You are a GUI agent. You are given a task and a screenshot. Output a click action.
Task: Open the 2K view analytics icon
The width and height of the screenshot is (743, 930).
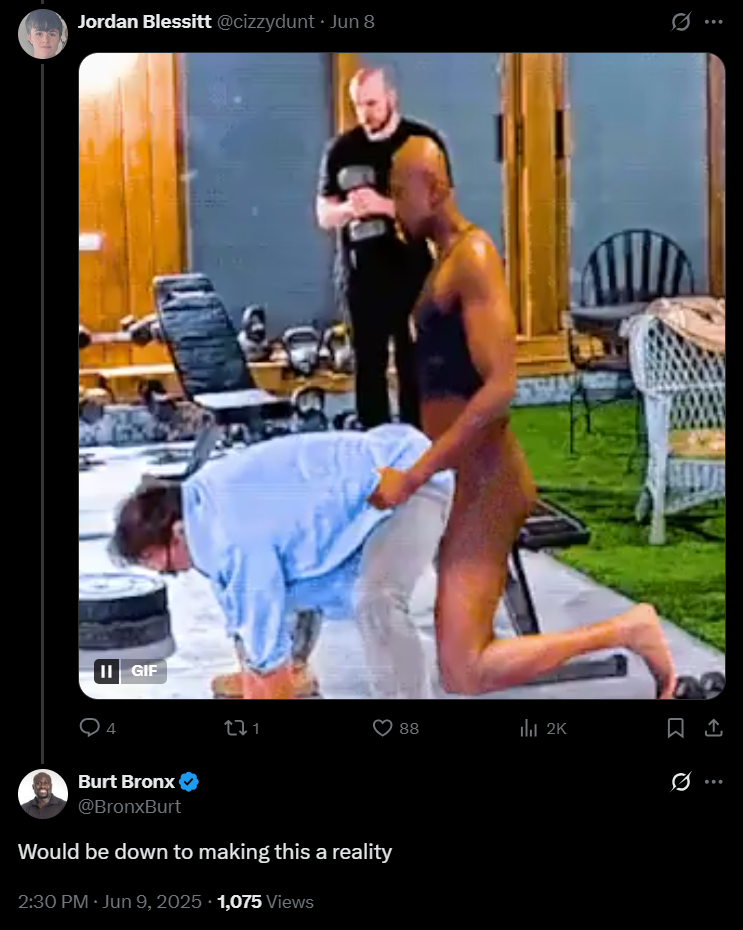(528, 728)
